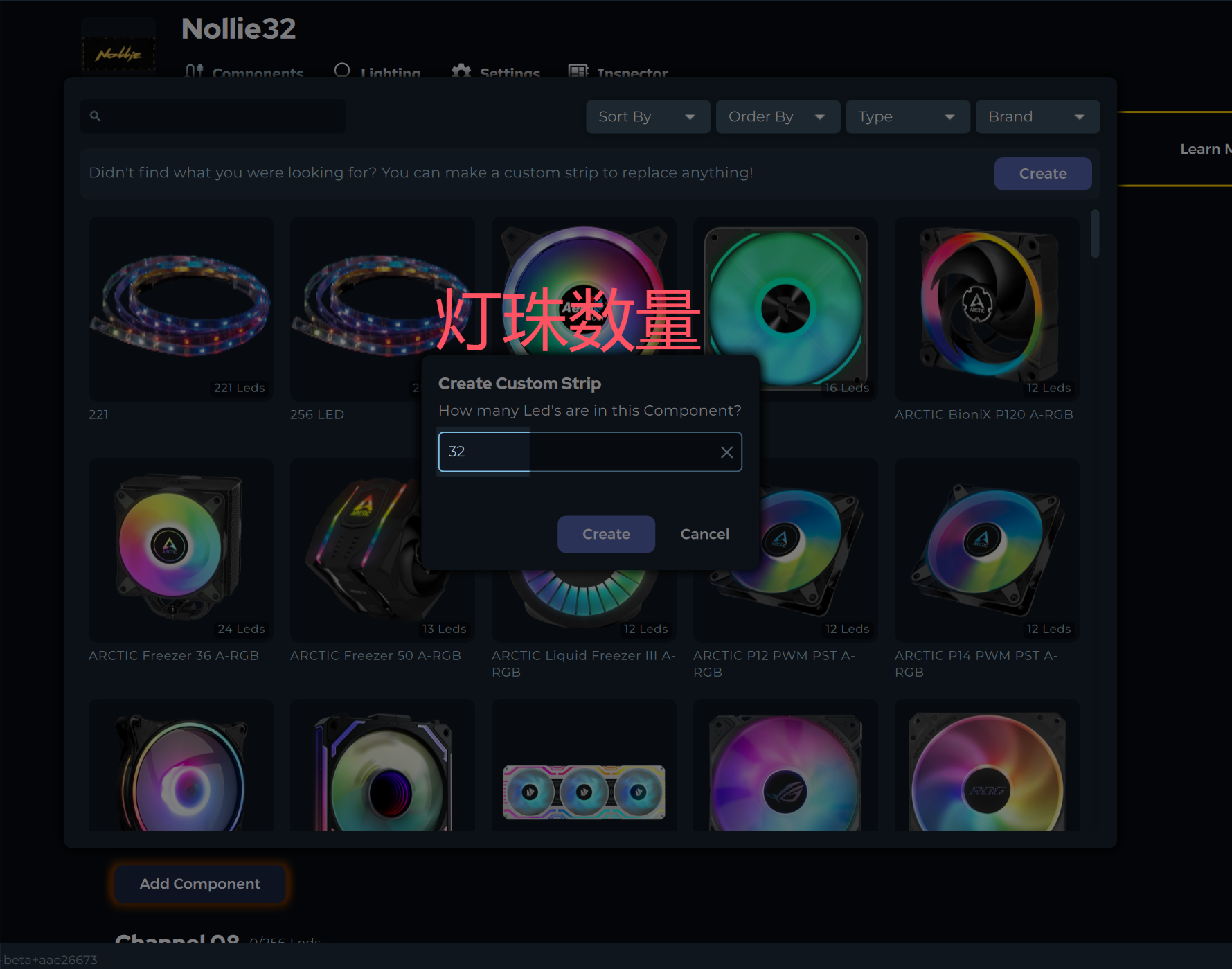Open the Order By dropdown
The height and width of the screenshot is (969, 1232).
[778, 116]
